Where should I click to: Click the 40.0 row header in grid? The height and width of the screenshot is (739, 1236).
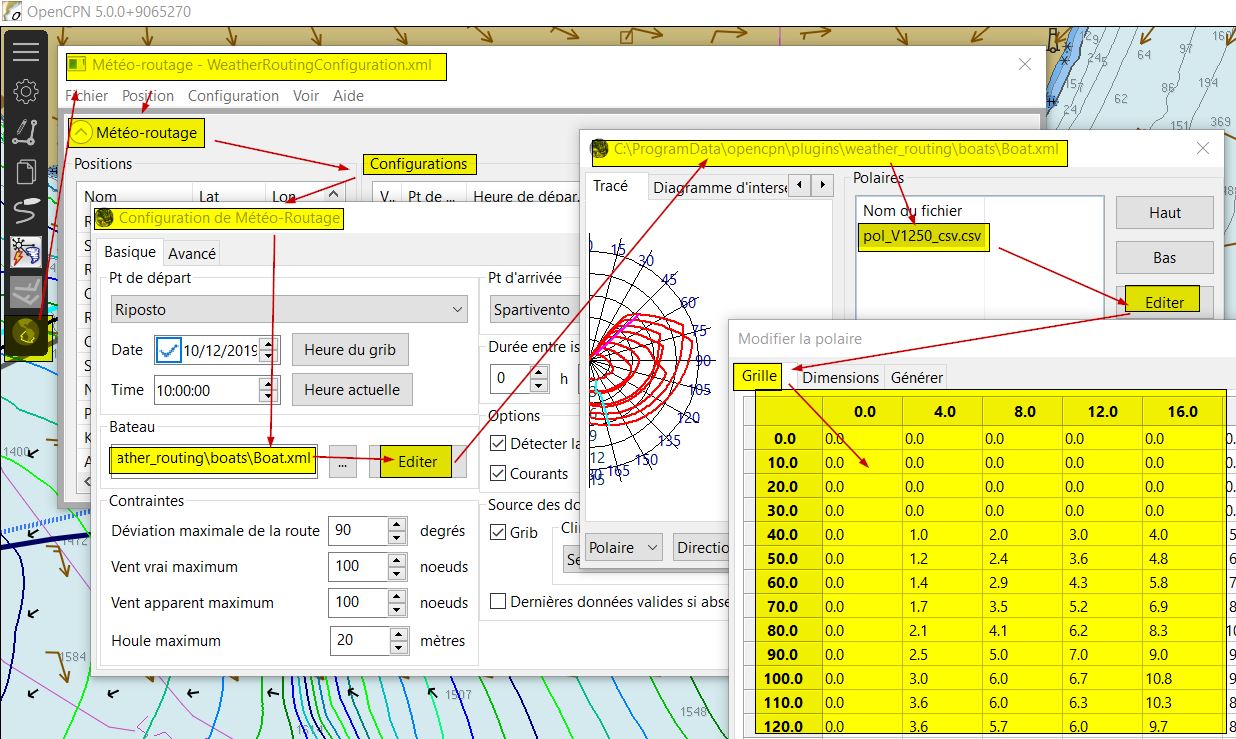coord(783,534)
